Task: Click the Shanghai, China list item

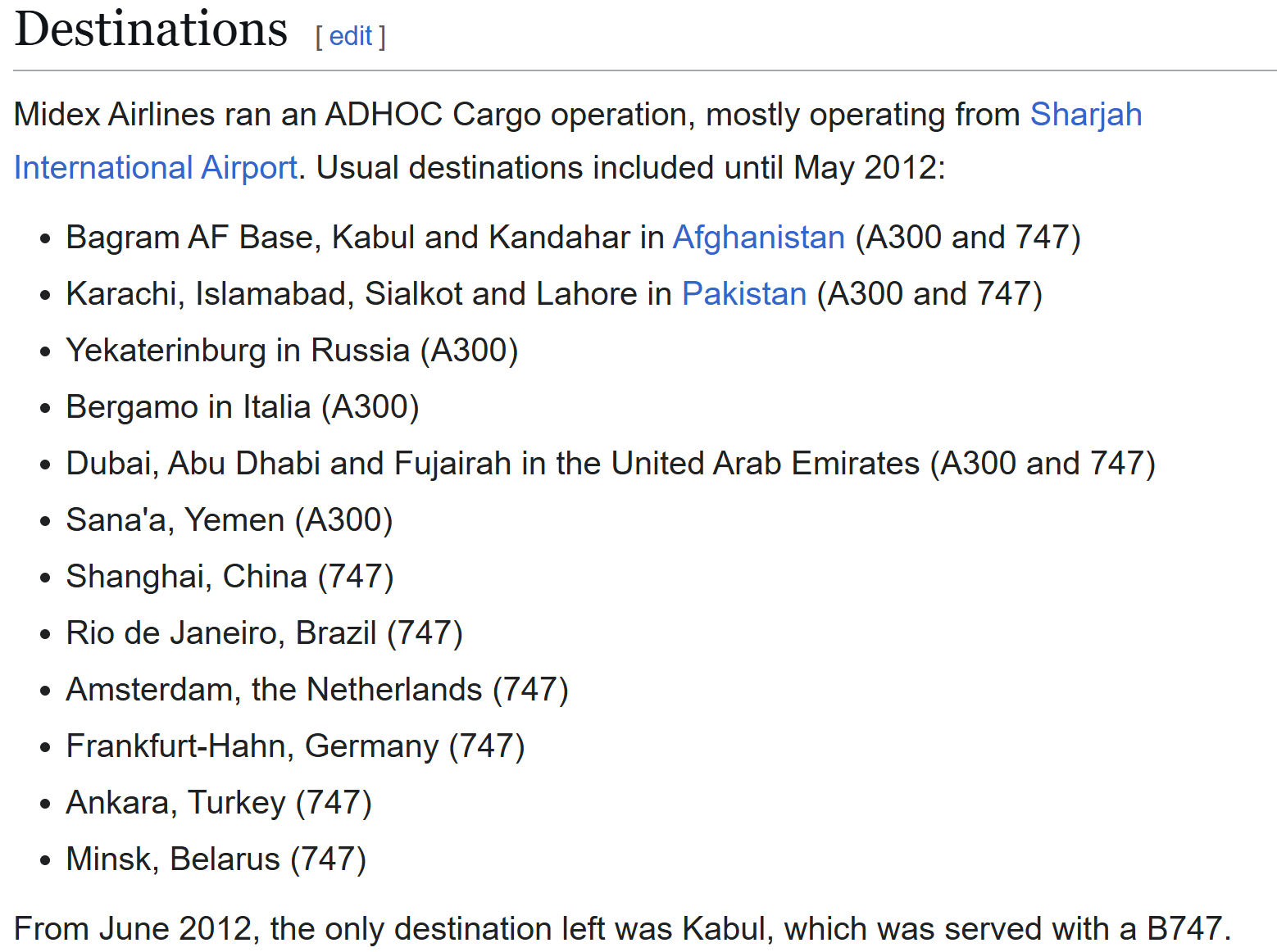Action: point(229,577)
